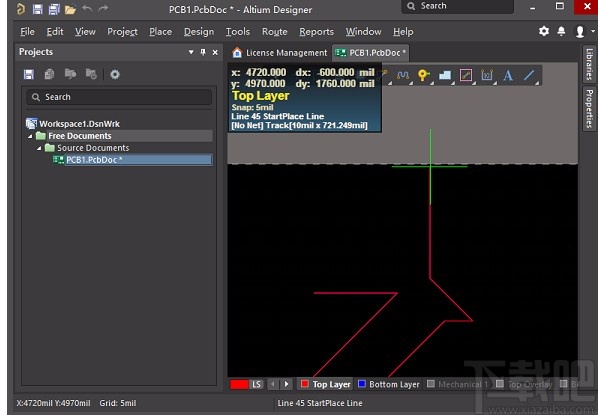Open the Project menu
This screenshot has width=598, height=415.
[122, 32]
